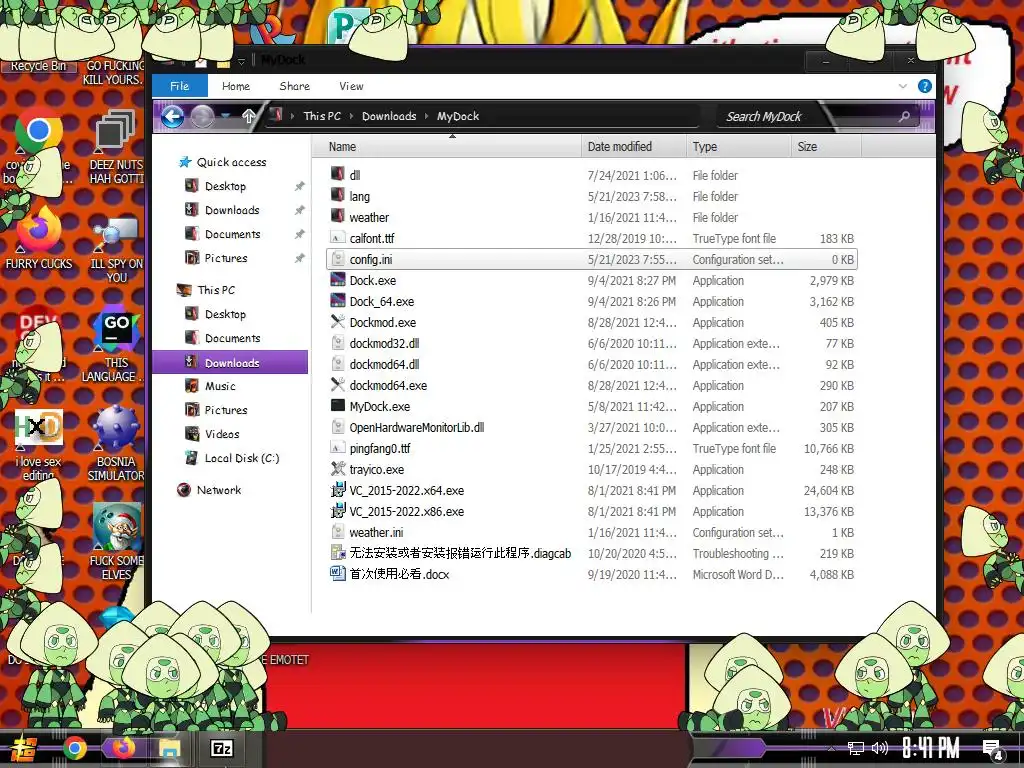The height and width of the screenshot is (768, 1024).
Task: Expand ribbon with chevron near help icon
Action: pyautogui.click(x=903, y=86)
